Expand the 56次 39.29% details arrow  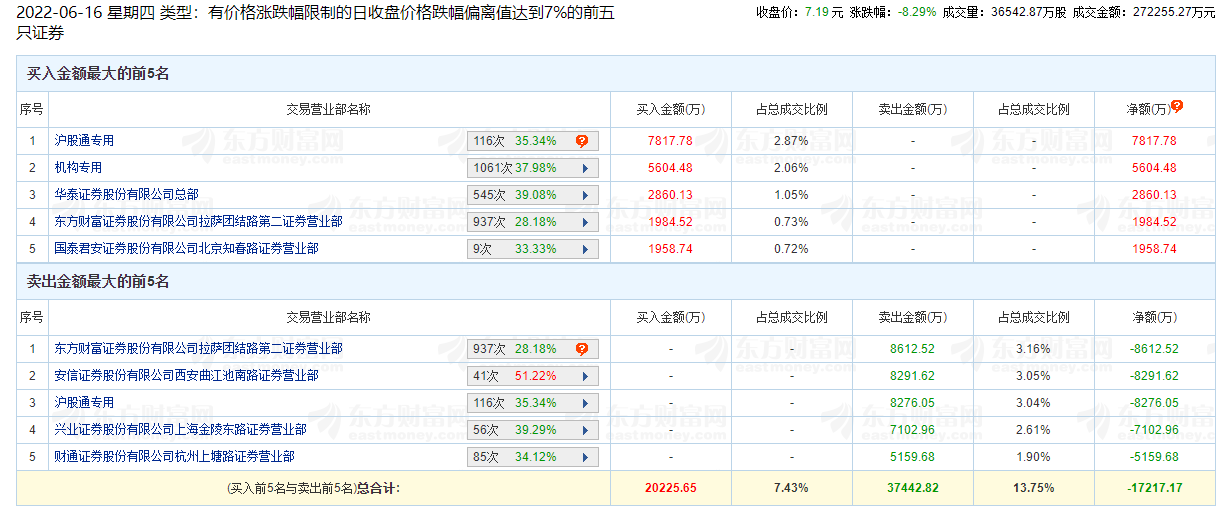(583, 430)
